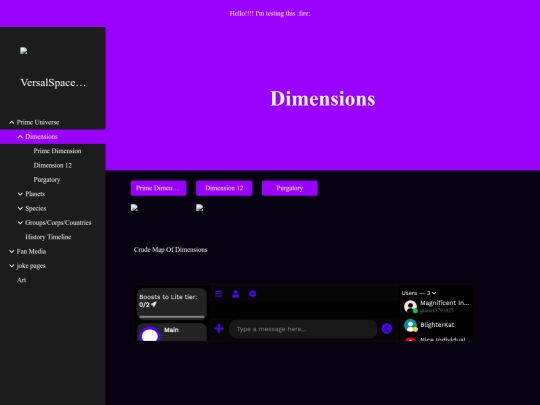This screenshot has height=405, width=540.
Task: Click Magnificent In... username
Action: [445, 303]
